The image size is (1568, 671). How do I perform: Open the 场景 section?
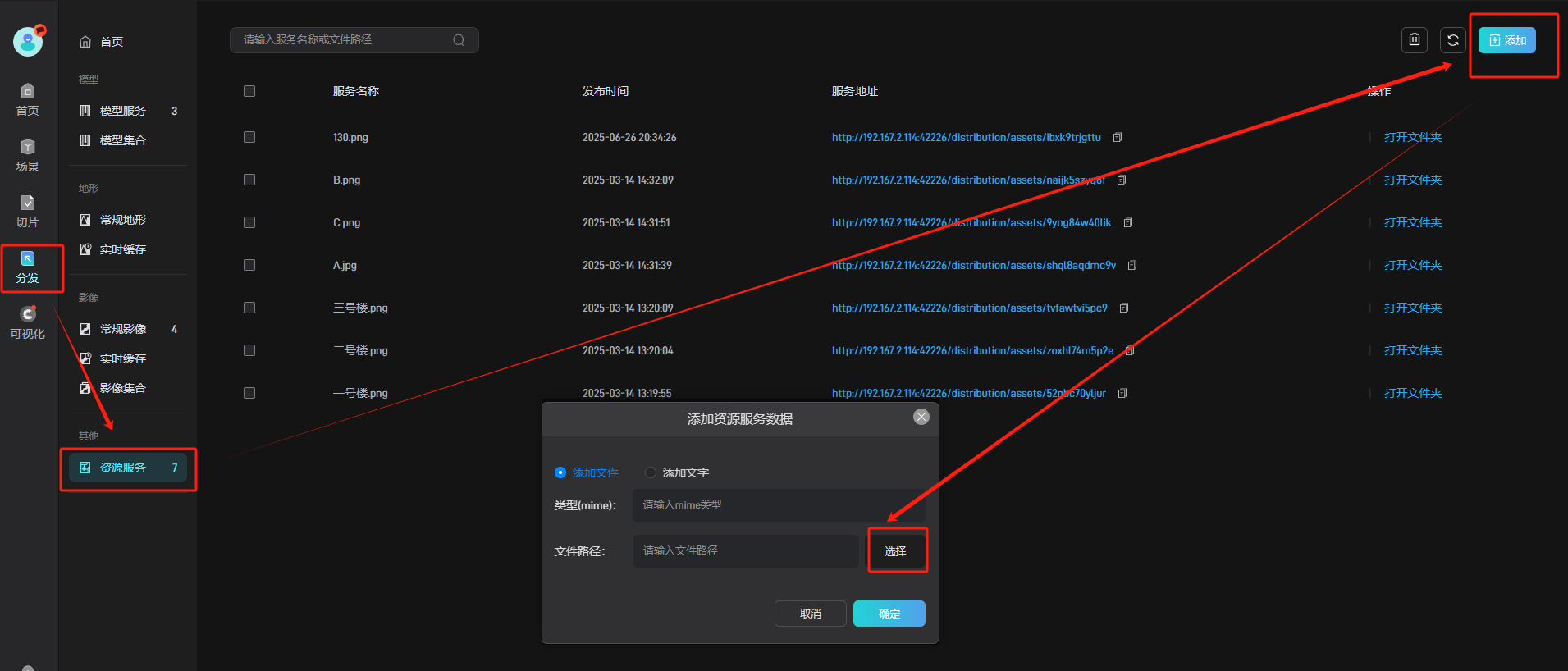coord(28,155)
